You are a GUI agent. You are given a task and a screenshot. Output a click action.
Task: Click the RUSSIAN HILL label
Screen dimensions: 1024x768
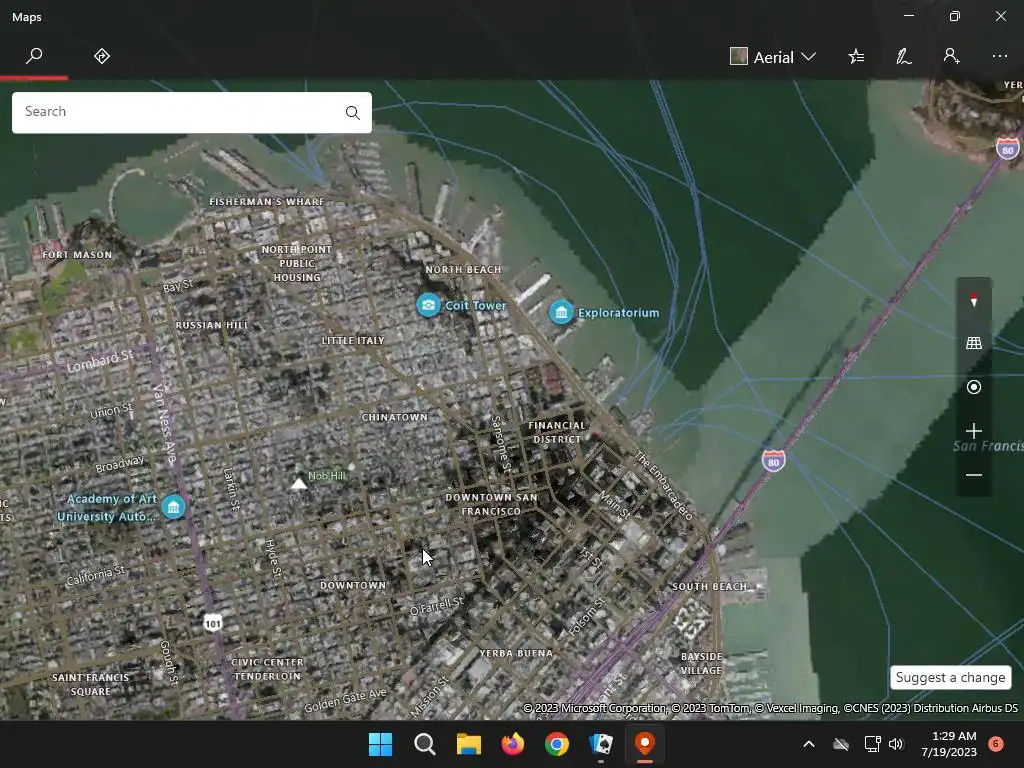[x=212, y=325]
